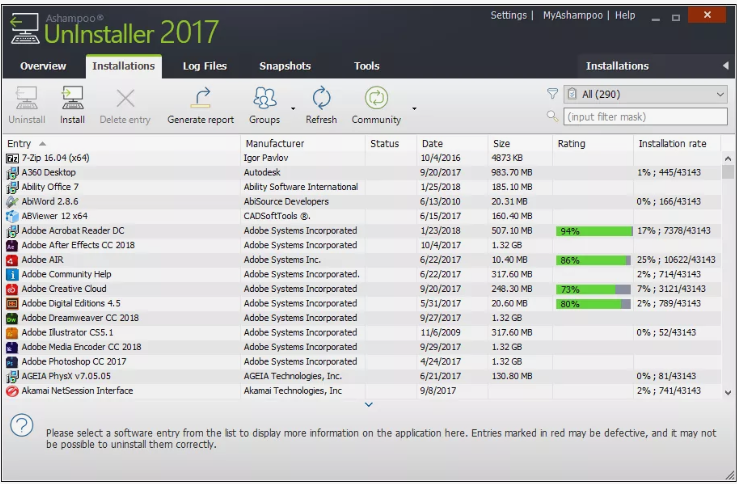Go to the Snapshots tab
The image size is (737, 484).
(x=285, y=66)
